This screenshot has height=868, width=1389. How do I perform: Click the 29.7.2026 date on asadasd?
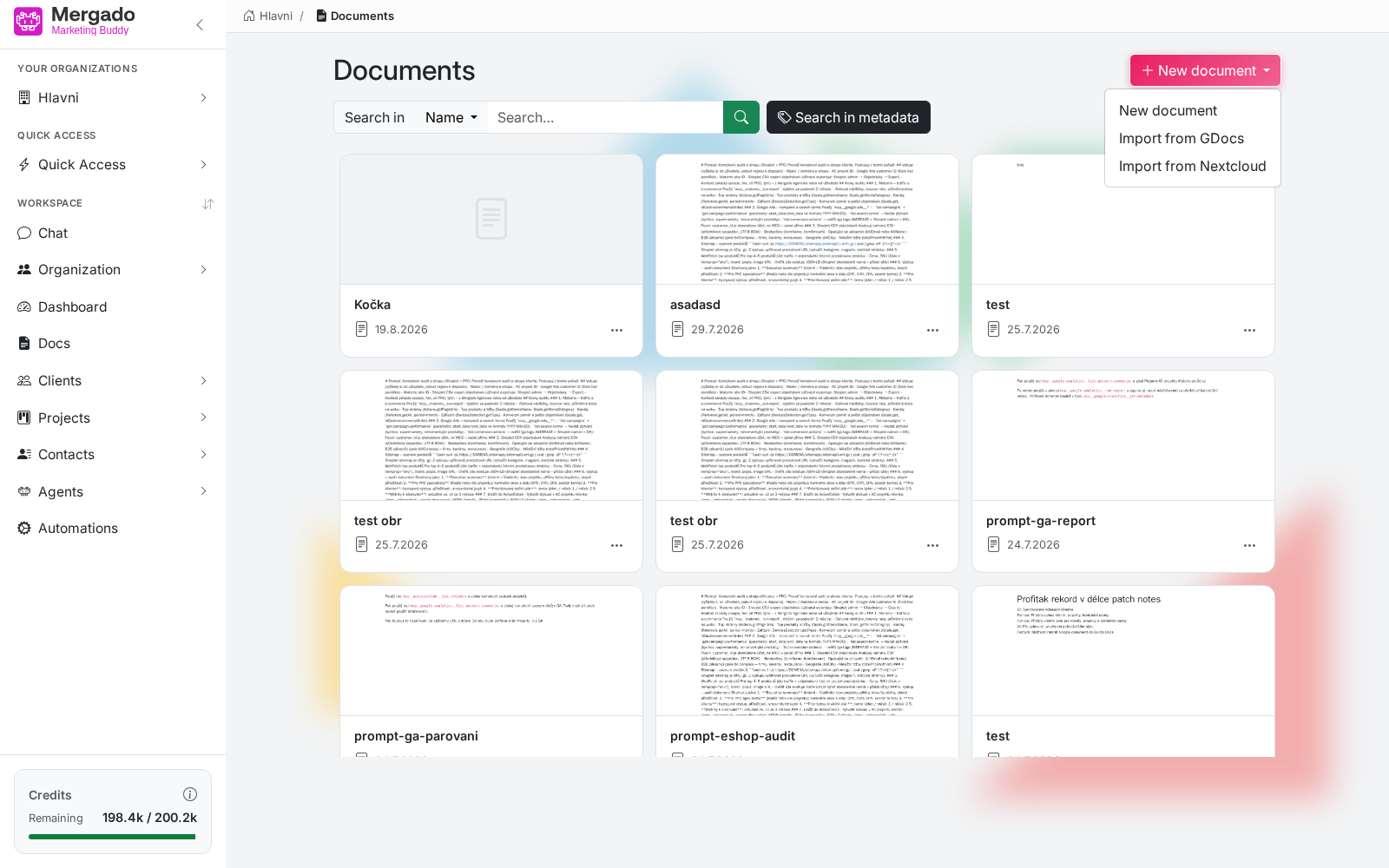[717, 330]
